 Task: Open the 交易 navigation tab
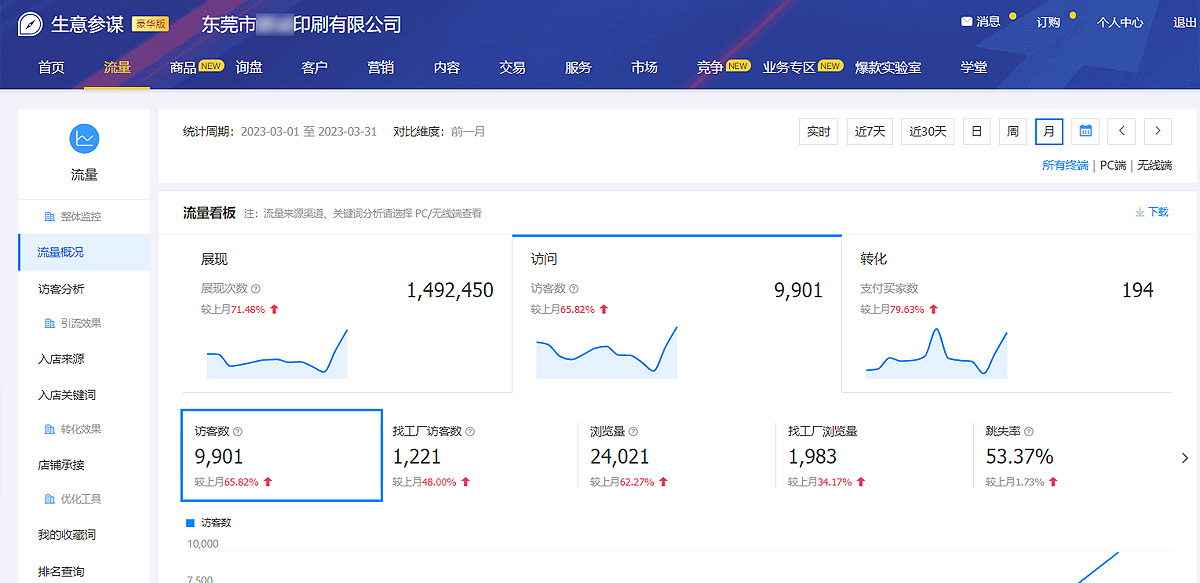[512, 67]
